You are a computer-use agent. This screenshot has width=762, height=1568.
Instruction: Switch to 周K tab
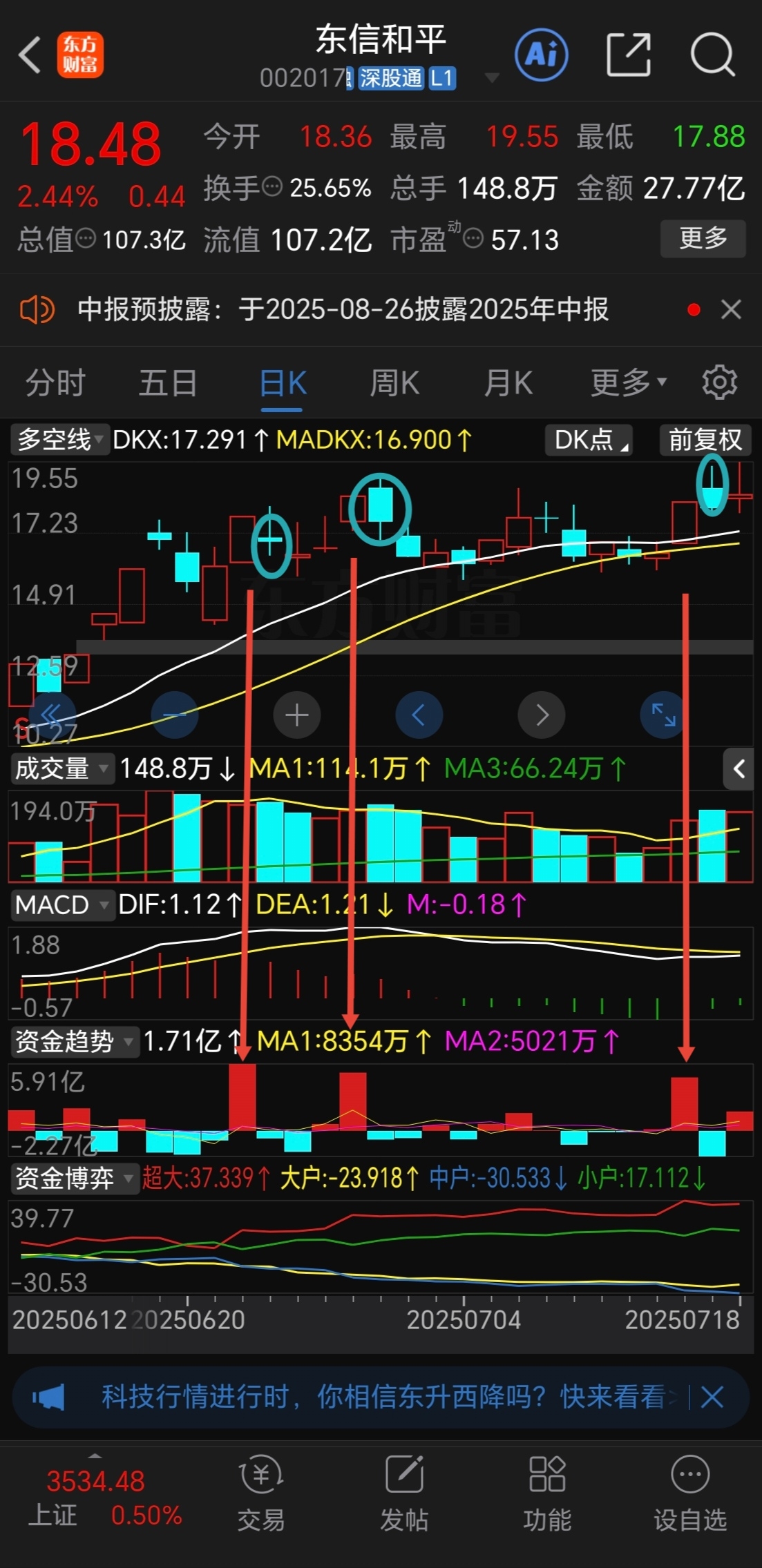[x=394, y=383]
